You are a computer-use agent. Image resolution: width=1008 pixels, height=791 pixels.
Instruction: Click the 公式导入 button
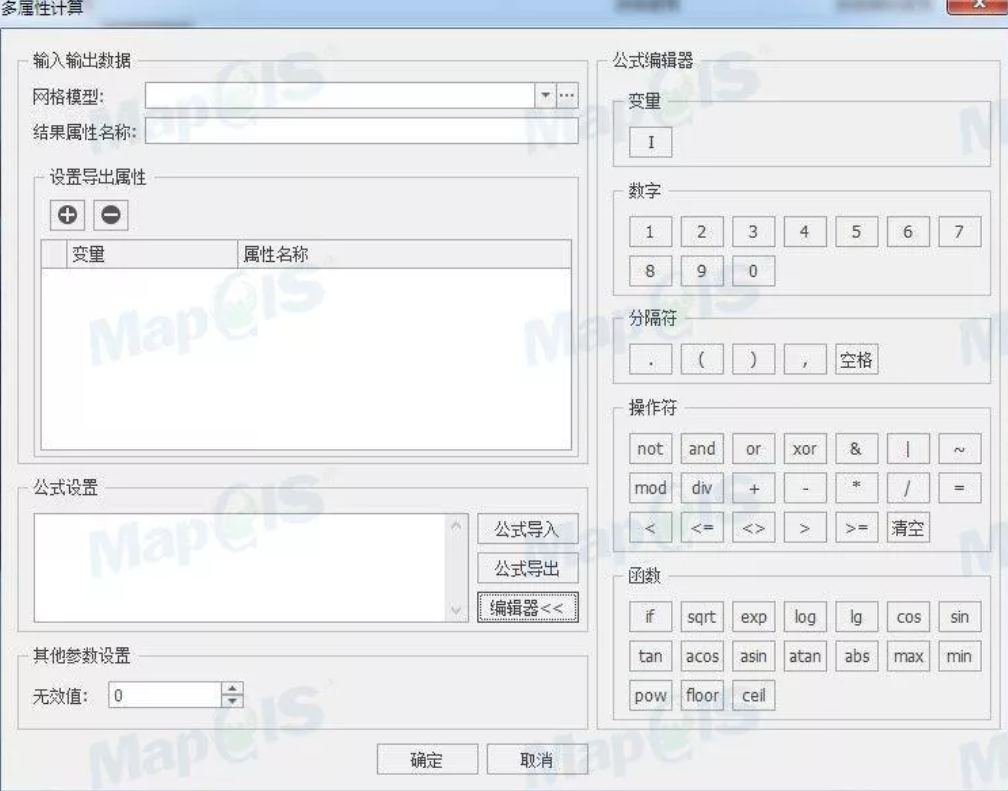pos(528,529)
